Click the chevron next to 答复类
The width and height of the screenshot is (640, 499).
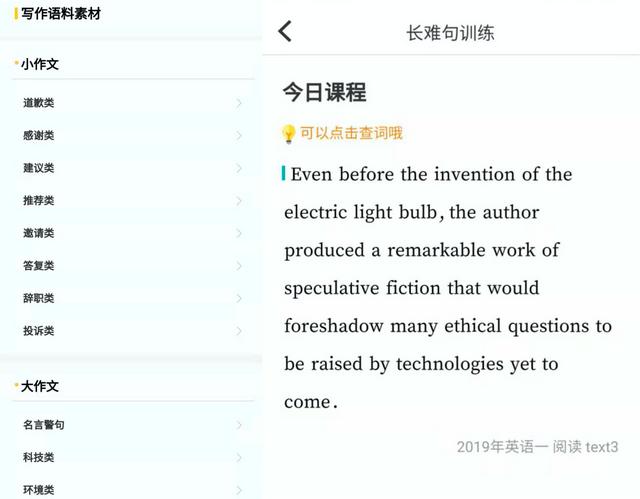coord(239,266)
